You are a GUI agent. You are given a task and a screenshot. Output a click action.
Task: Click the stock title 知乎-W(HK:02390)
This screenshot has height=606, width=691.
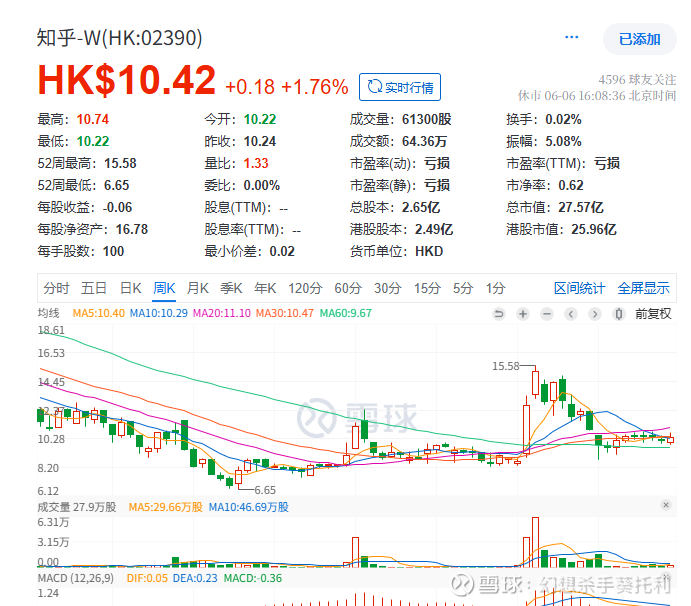[119, 38]
